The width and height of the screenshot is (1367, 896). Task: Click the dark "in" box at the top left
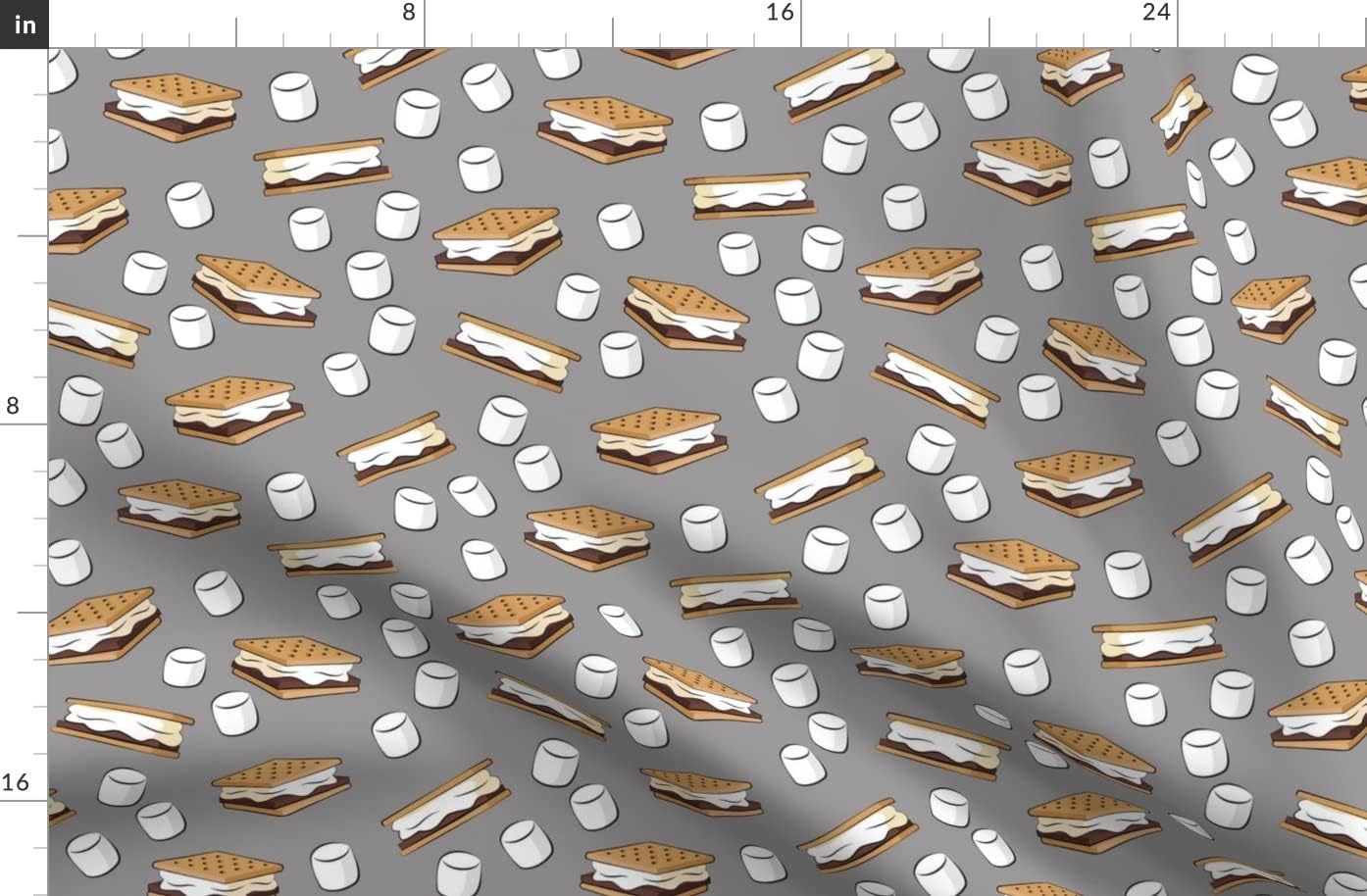pos(25,25)
